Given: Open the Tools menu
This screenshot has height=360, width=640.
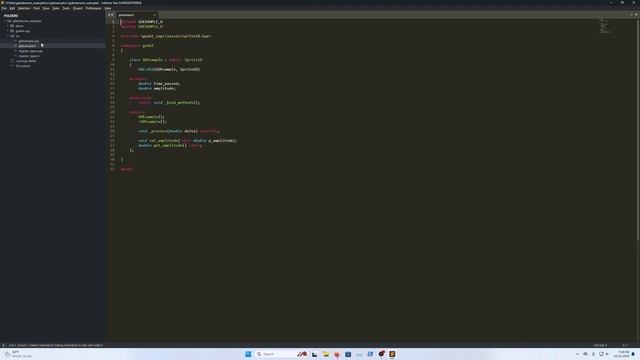Looking at the screenshot, I should coord(66,8).
